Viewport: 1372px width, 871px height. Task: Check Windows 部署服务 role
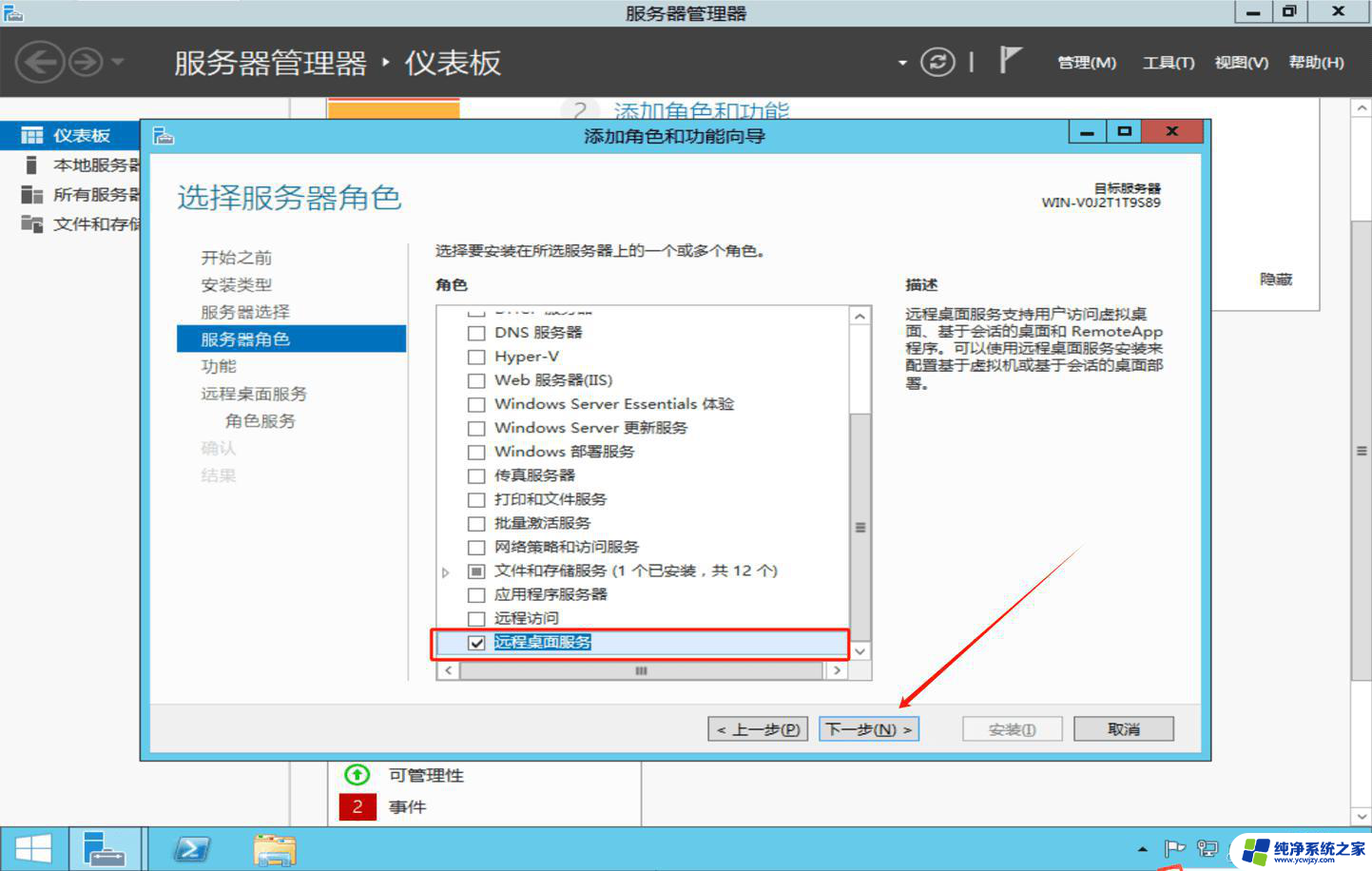[476, 452]
